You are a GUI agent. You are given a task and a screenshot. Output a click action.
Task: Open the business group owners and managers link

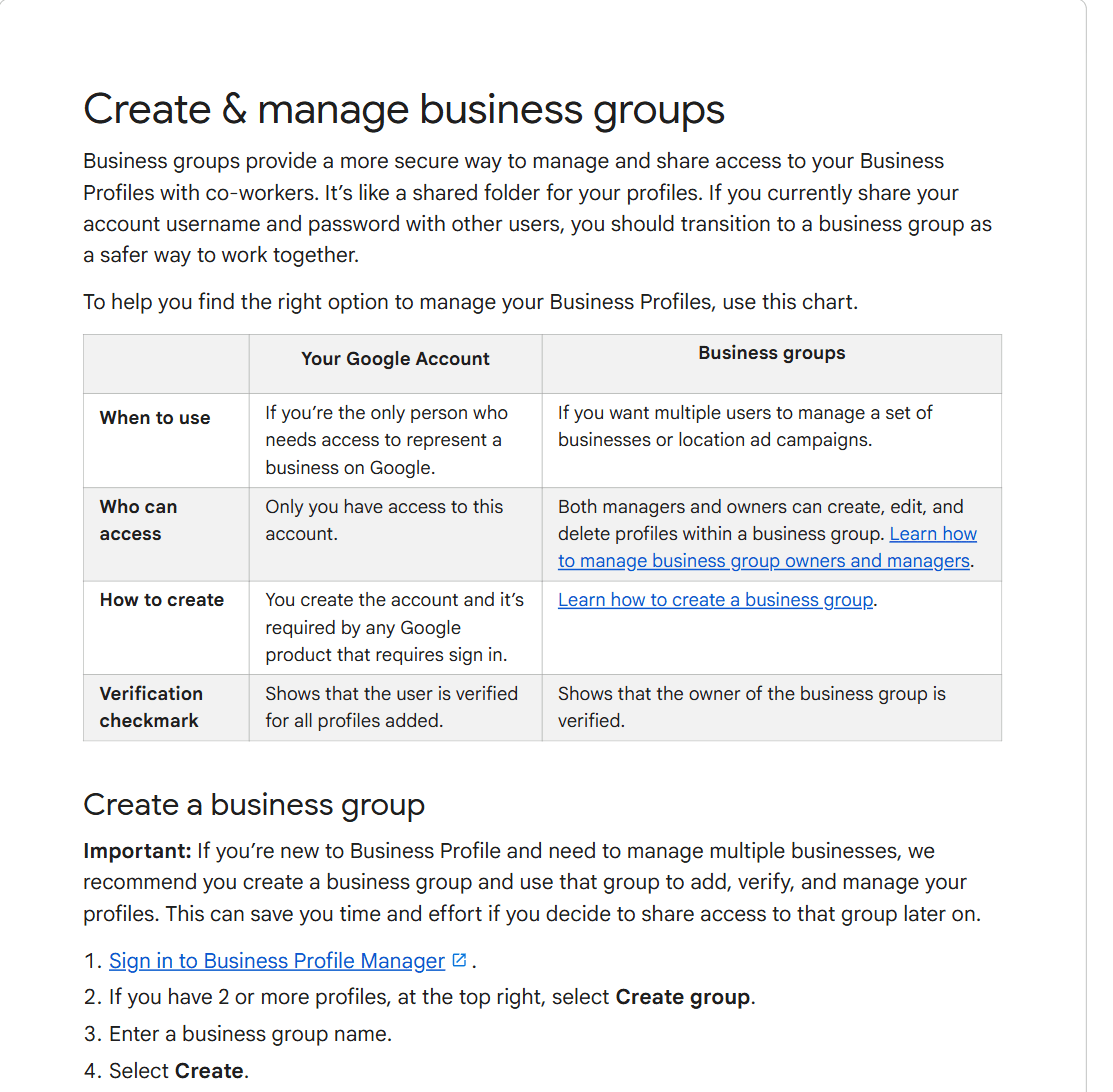tap(763, 561)
